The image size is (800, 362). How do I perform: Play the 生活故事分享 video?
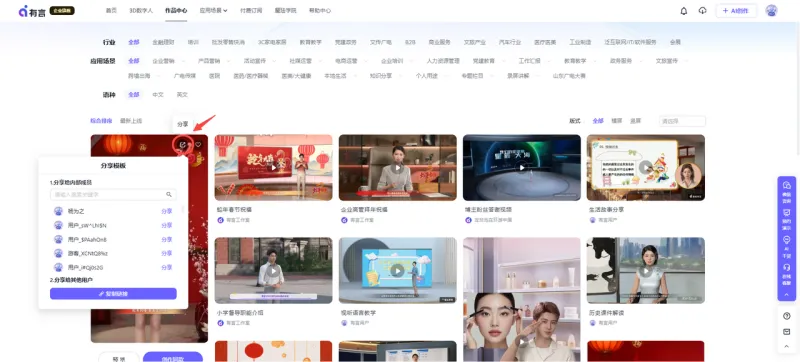(x=646, y=167)
